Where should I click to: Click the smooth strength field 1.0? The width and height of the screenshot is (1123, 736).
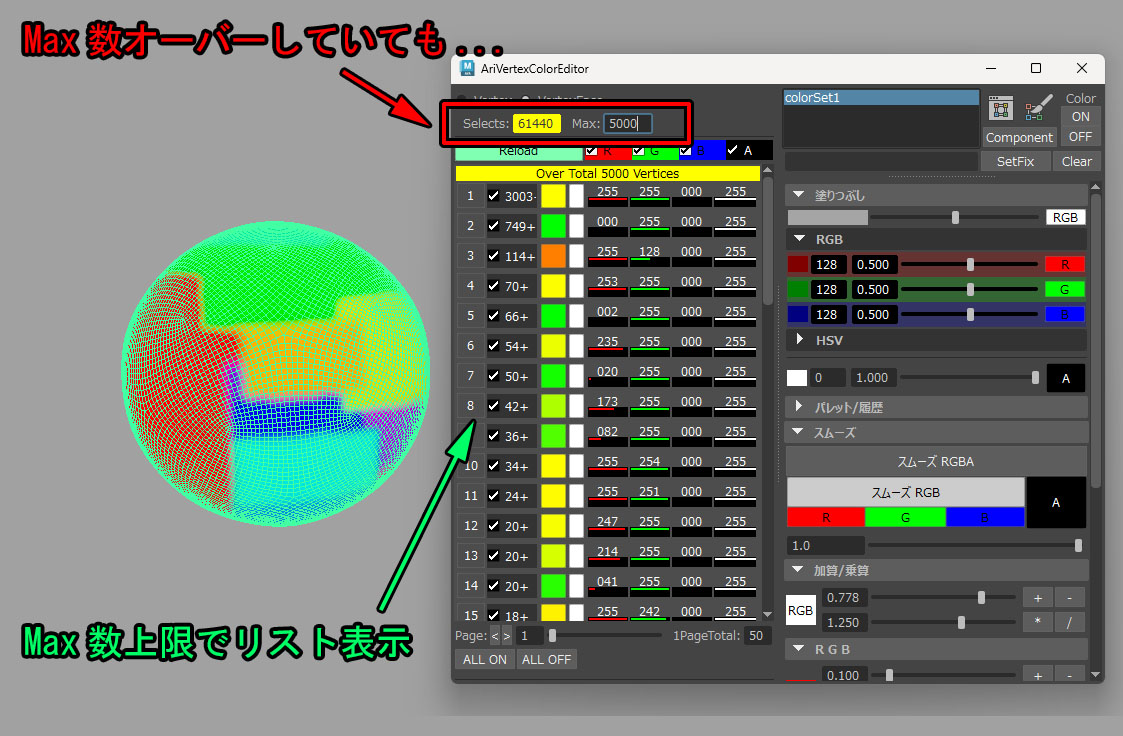pyautogui.click(x=825, y=546)
